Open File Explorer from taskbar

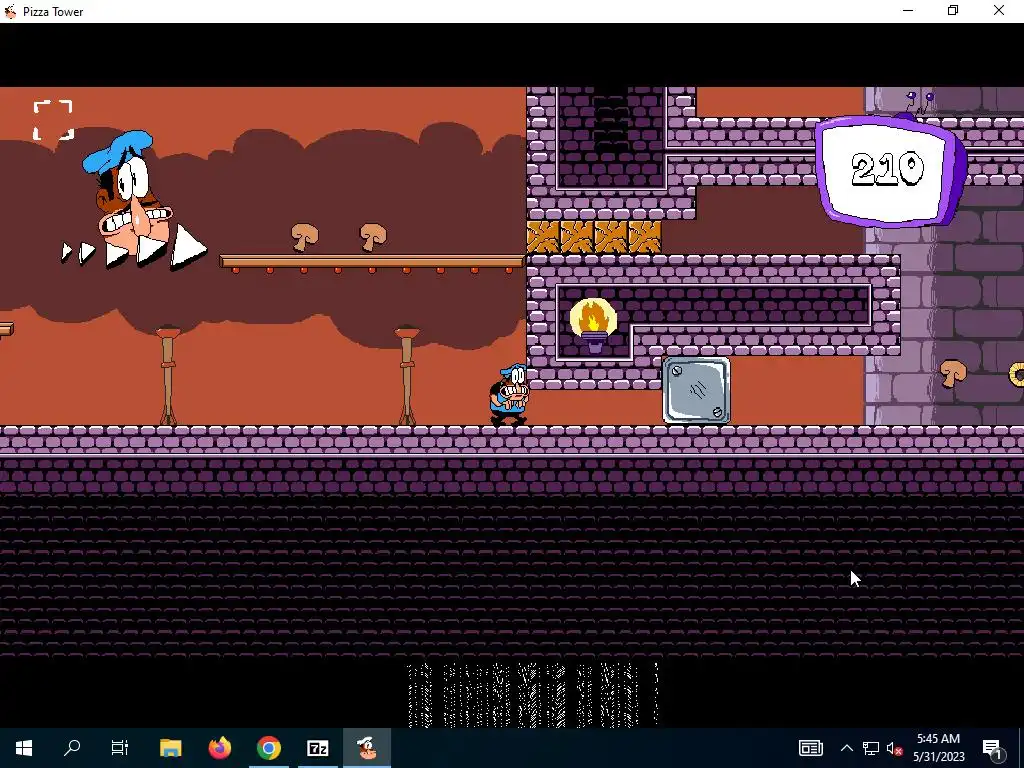coord(170,748)
